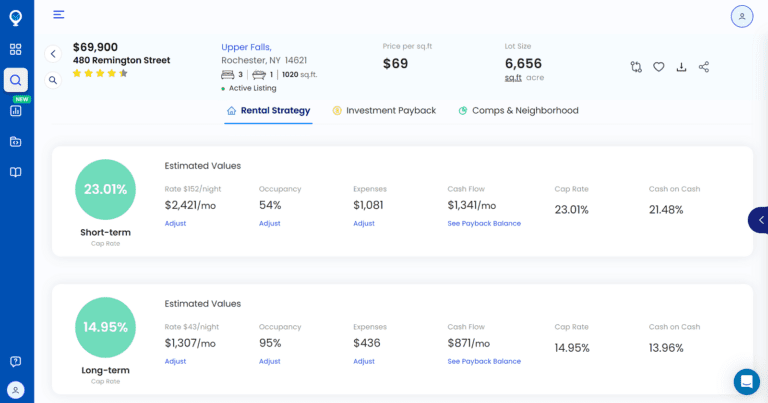This screenshot has width=768, height=403.
Task: Open the chat support widget
Action: [x=746, y=381]
